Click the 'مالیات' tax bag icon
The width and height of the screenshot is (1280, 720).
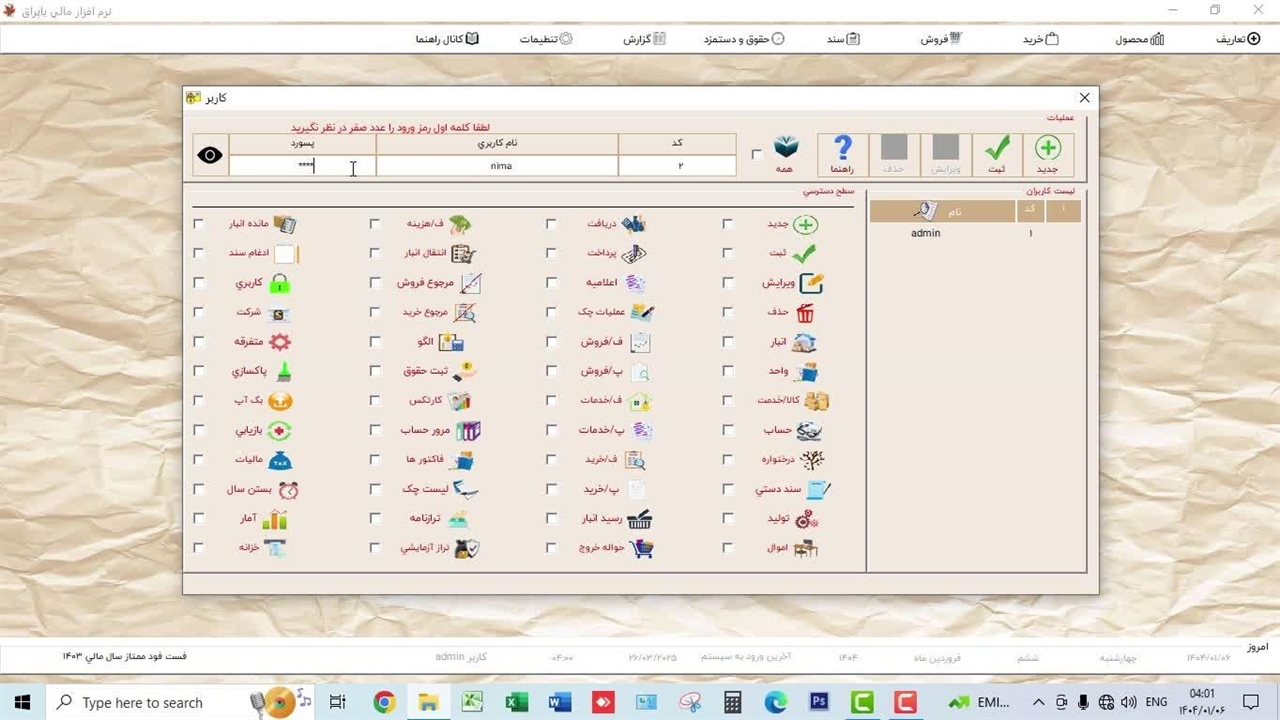click(281, 460)
